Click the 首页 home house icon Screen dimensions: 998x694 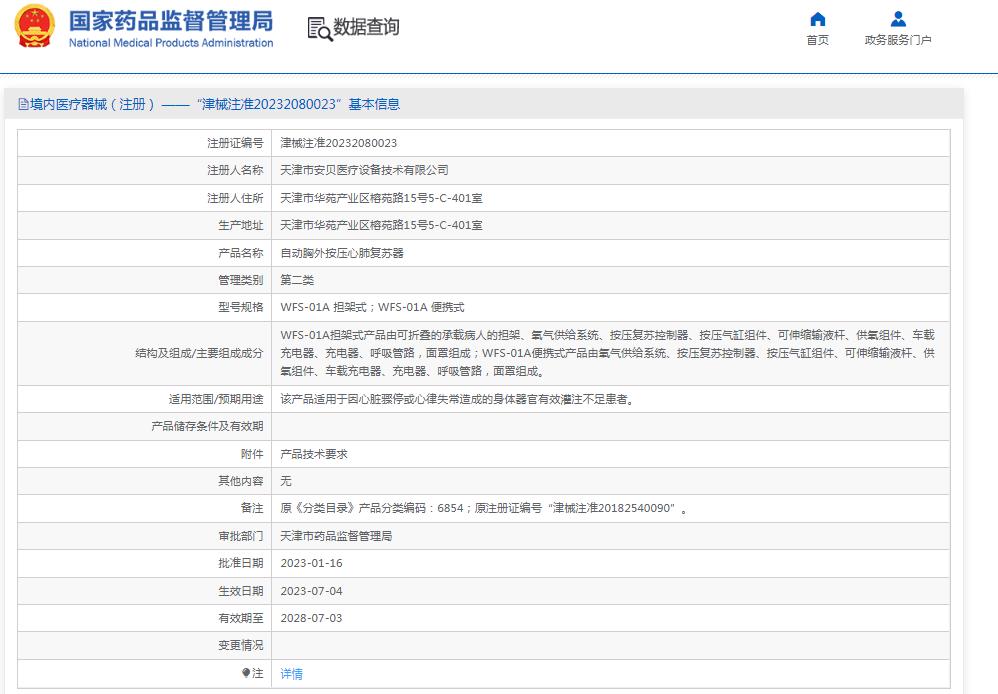point(818,19)
